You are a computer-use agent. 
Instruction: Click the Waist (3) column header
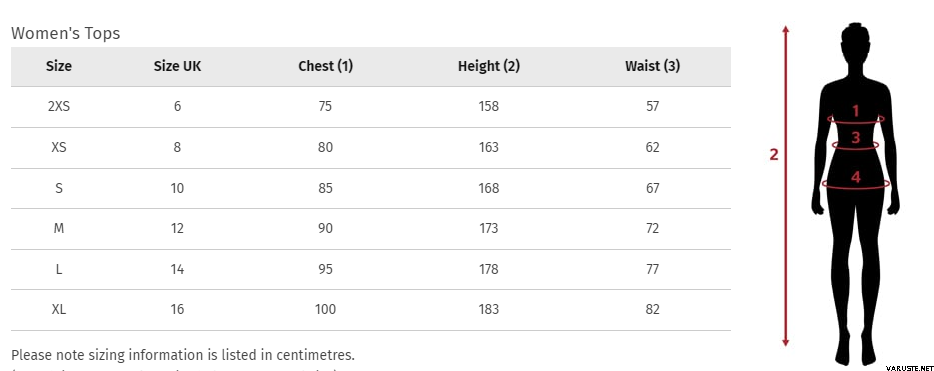click(x=652, y=66)
